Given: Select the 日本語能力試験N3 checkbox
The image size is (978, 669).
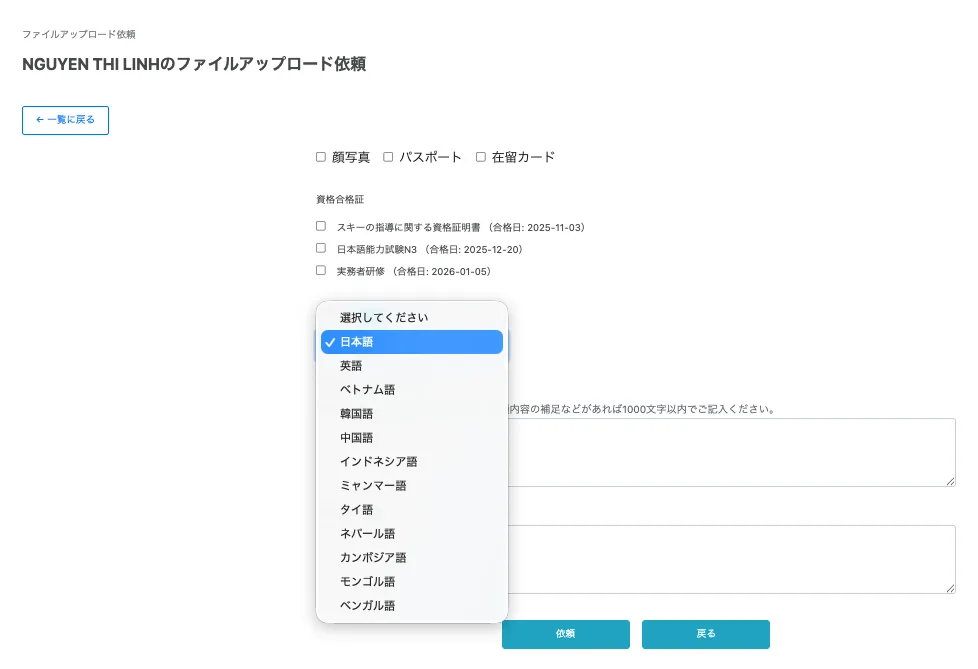Looking at the screenshot, I should tap(321, 248).
